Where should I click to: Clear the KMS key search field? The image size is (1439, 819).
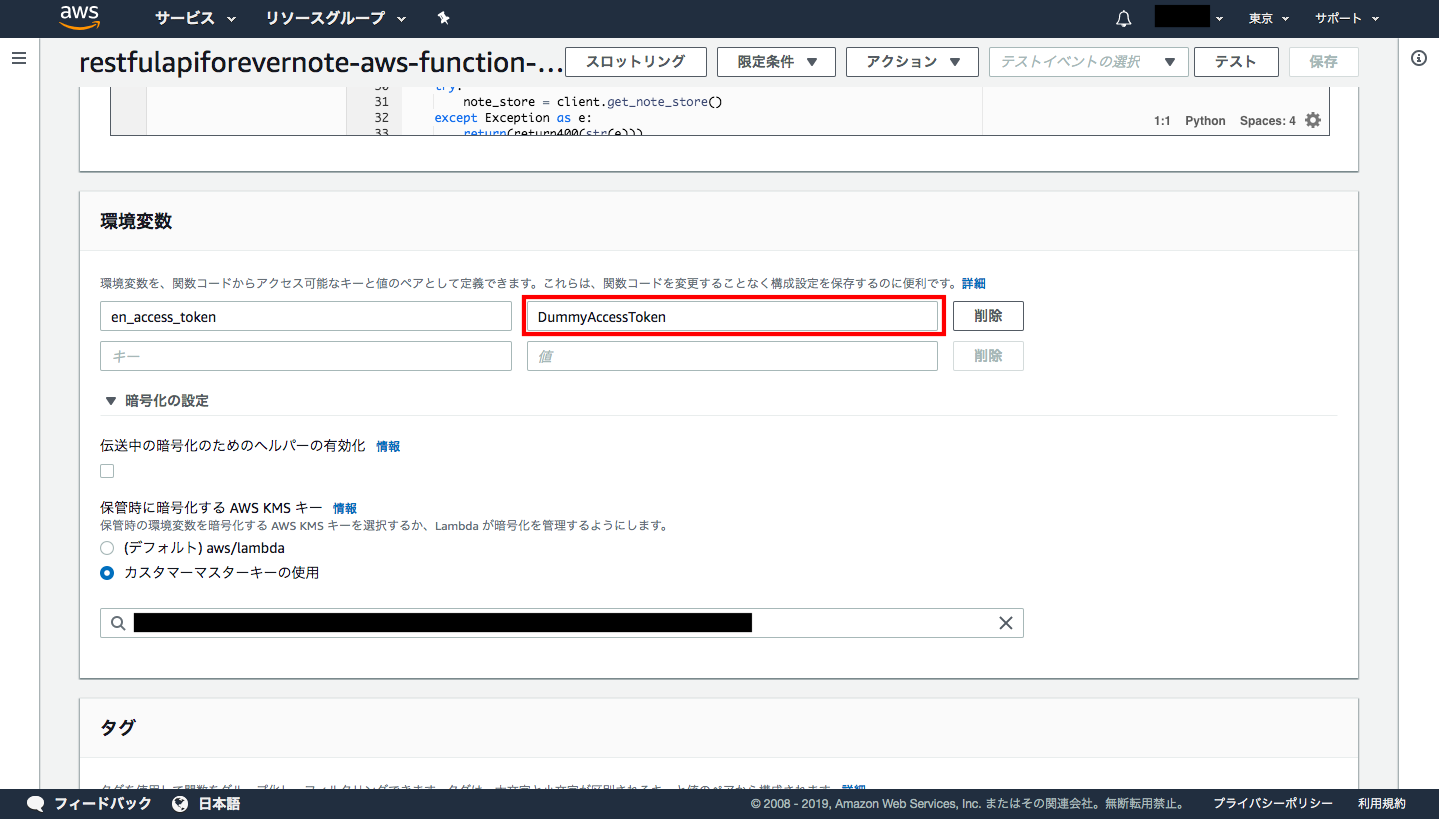pyautogui.click(x=1006, y=623)
